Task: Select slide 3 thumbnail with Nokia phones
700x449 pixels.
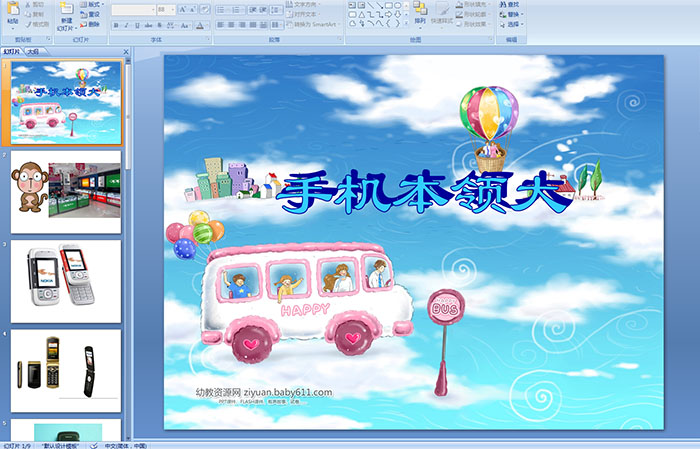Action: coord(66,281)
